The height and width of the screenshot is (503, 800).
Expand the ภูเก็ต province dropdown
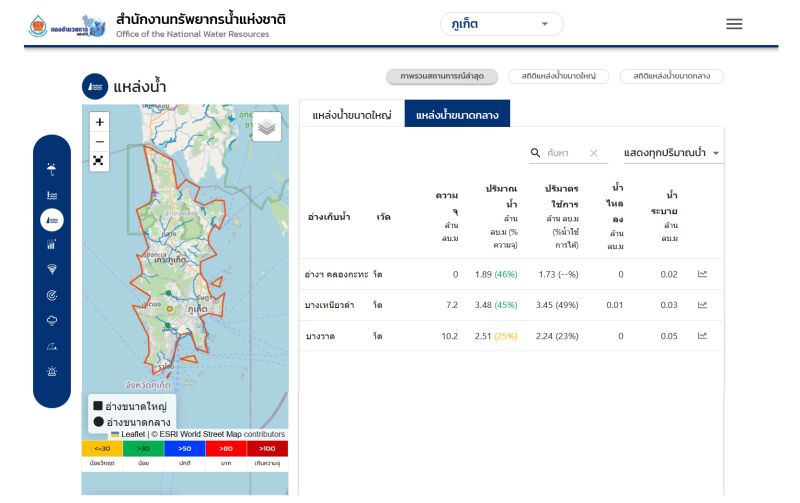[502, 24]
